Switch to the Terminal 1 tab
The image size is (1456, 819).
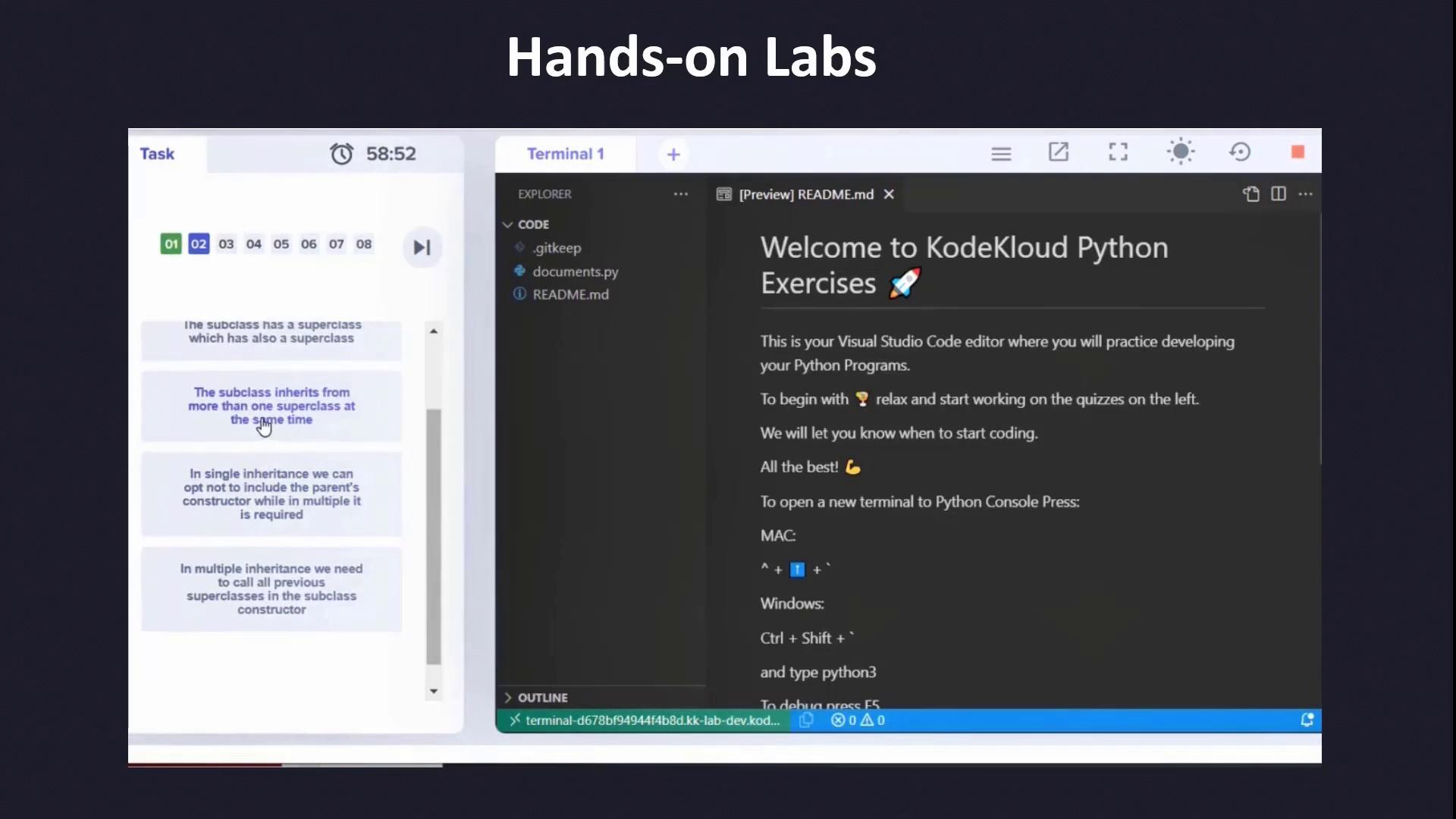(565, 154)
